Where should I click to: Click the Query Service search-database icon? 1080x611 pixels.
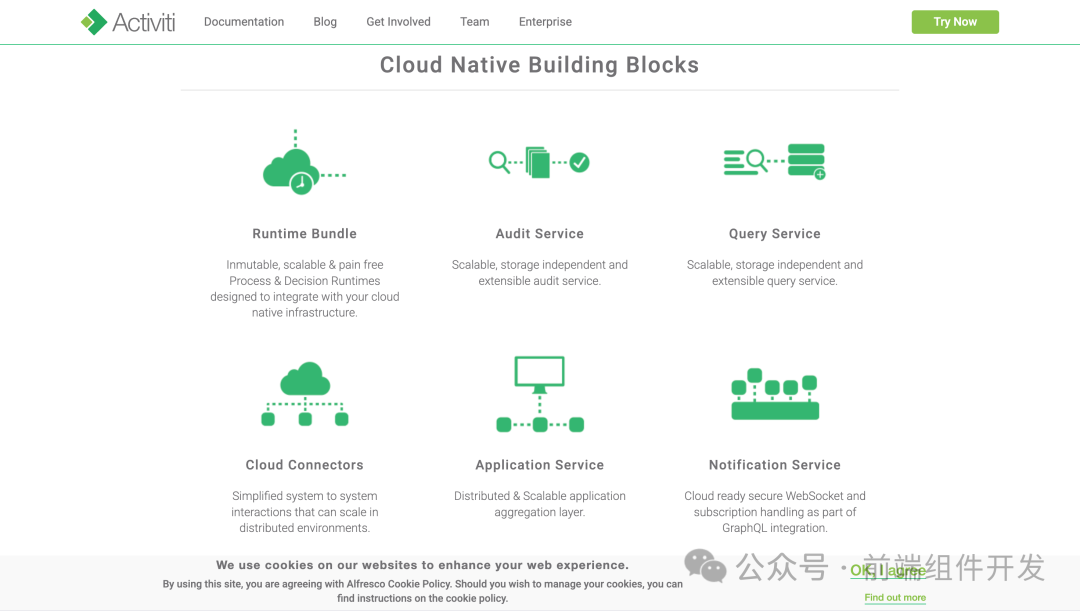tap(774, 162)
